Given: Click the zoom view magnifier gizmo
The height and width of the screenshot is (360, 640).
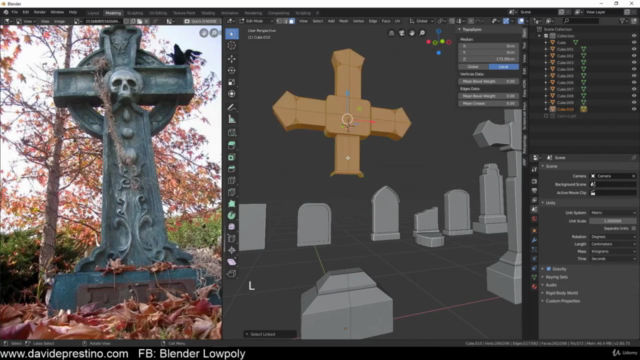Looking at the screenshot, I should pyautogui.click(x=422, y=33).
